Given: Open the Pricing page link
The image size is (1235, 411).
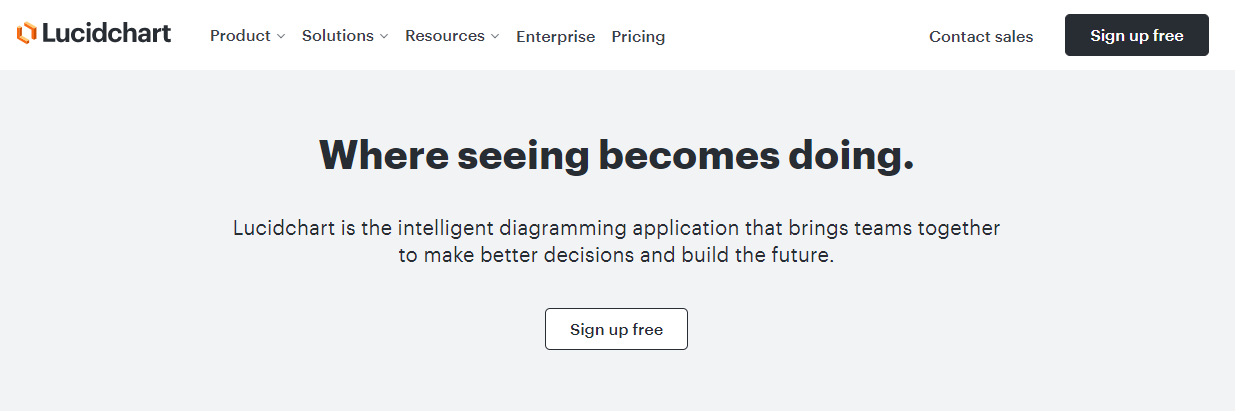Looking at the screenshot, I should point(638,36).
